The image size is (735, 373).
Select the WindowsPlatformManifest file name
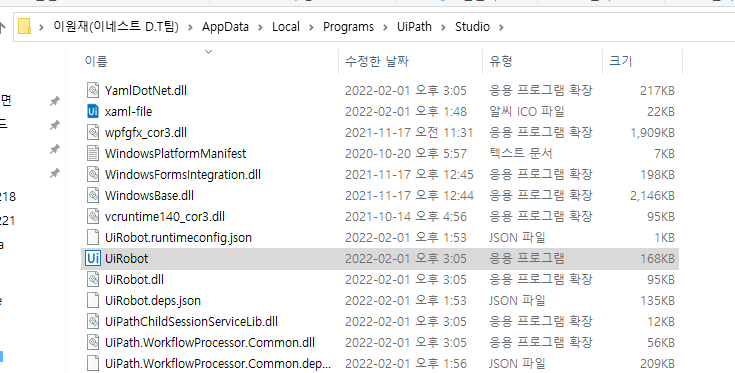[x=175, y=154]
